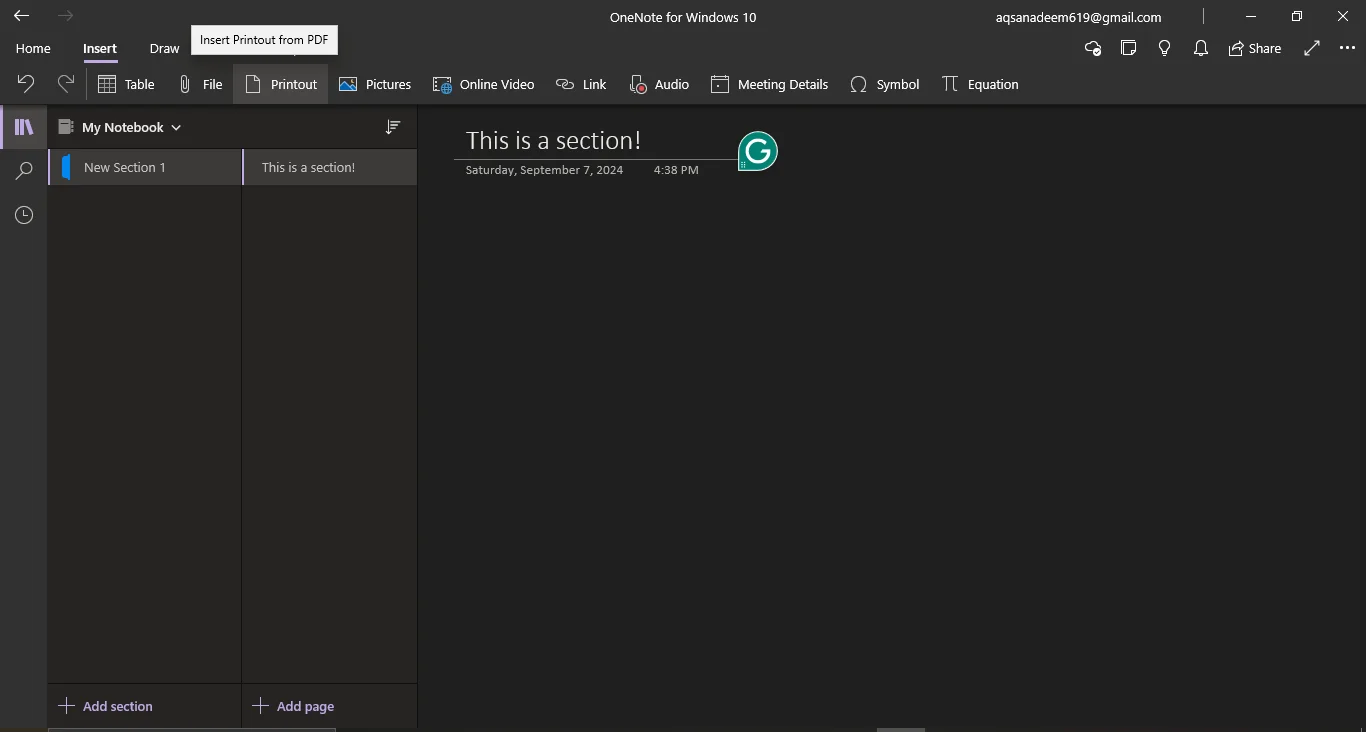The image size is (1366, 733).
Task: Click the Share button
Action: coord(1255,48)
